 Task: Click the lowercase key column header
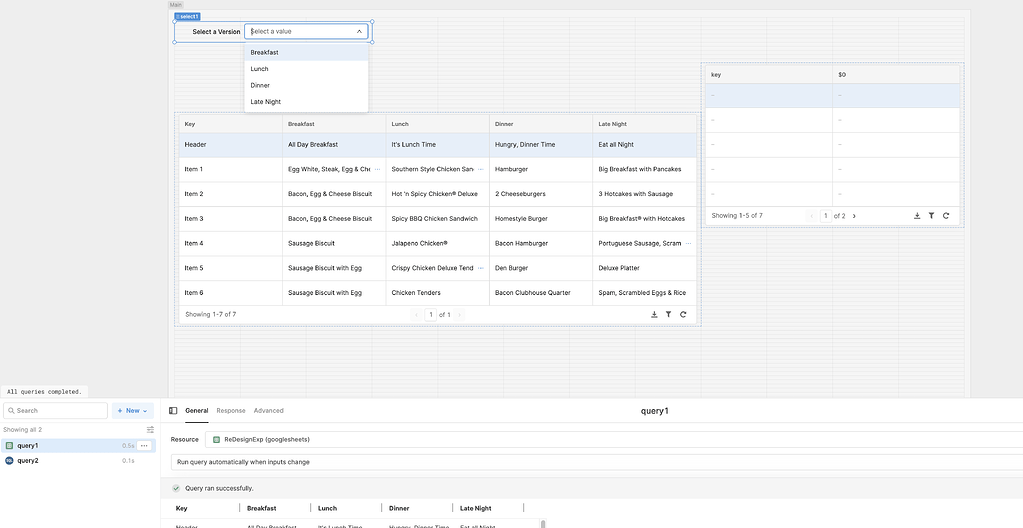point(769,74)
